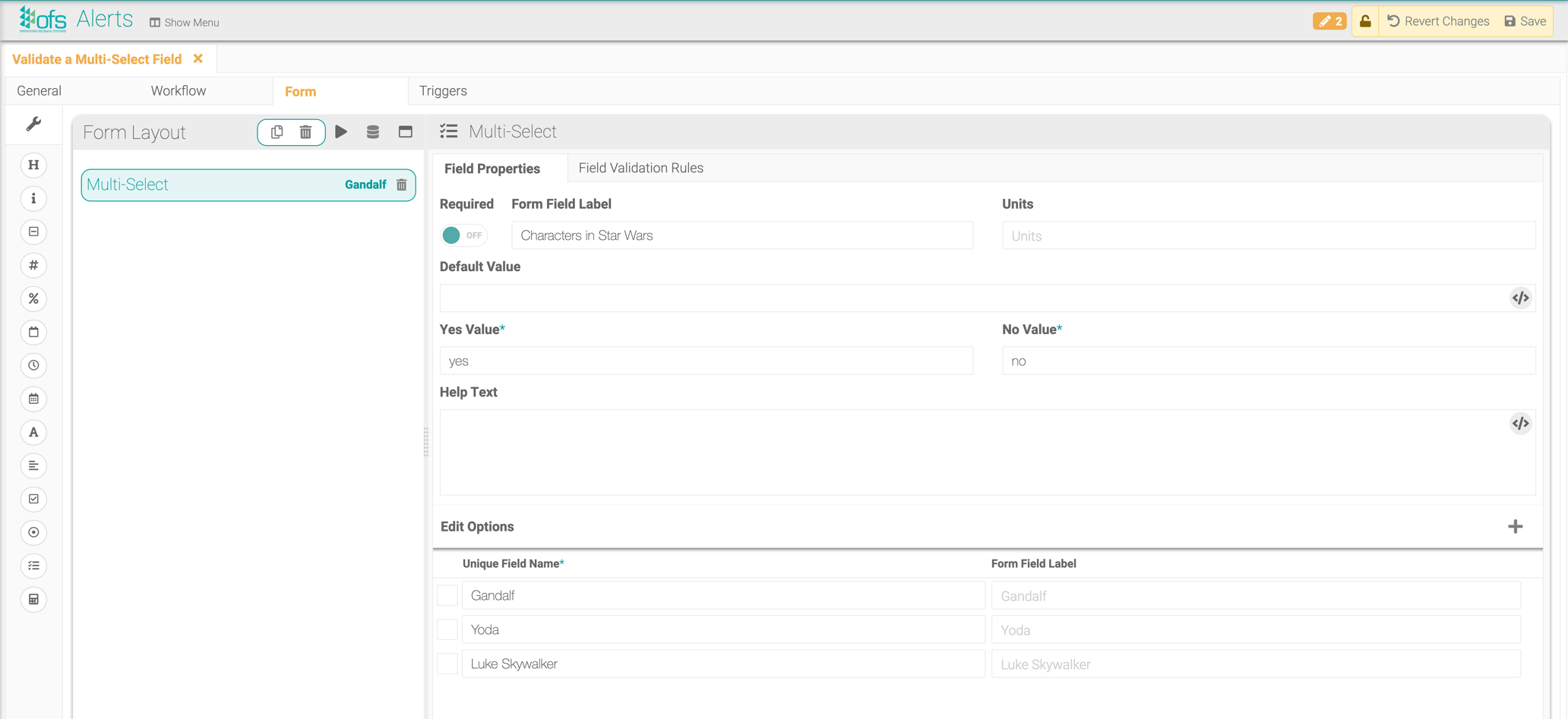The image size is (1568, 719).
Task: Add a Number (#) field from sidebar
Action: point(33,265)
